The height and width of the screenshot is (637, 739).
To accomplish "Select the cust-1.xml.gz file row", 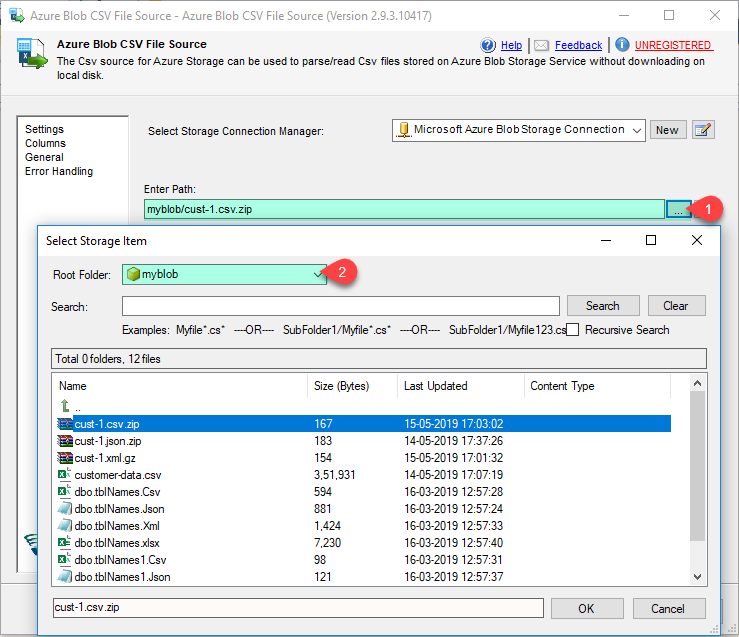I will tap(364, 458).
